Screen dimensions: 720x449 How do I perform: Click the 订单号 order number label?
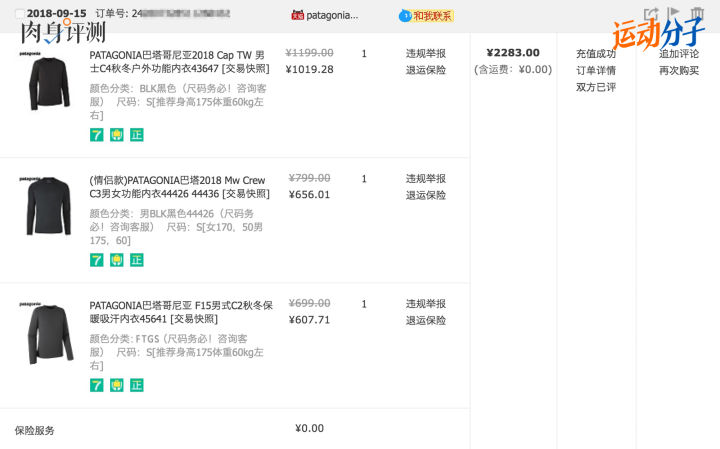[112, 14]
